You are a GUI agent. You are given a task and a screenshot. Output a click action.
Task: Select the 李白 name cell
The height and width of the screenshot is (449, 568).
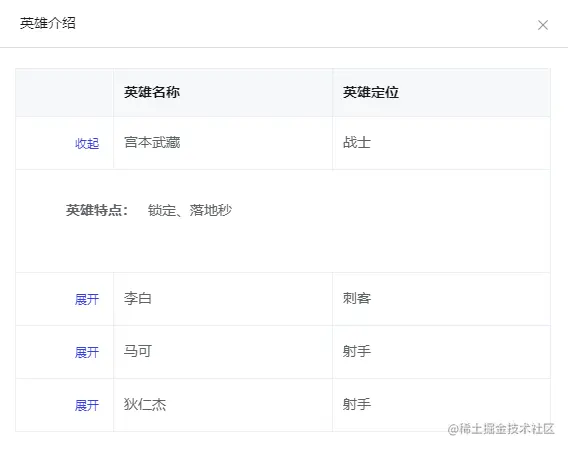click(x=223, y=299)
